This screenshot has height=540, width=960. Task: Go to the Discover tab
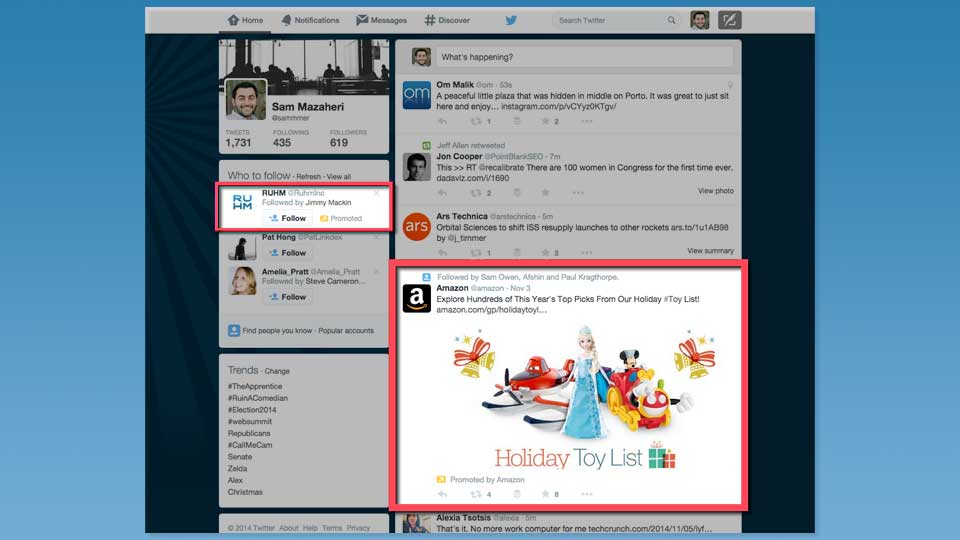[x=447, y=20]
